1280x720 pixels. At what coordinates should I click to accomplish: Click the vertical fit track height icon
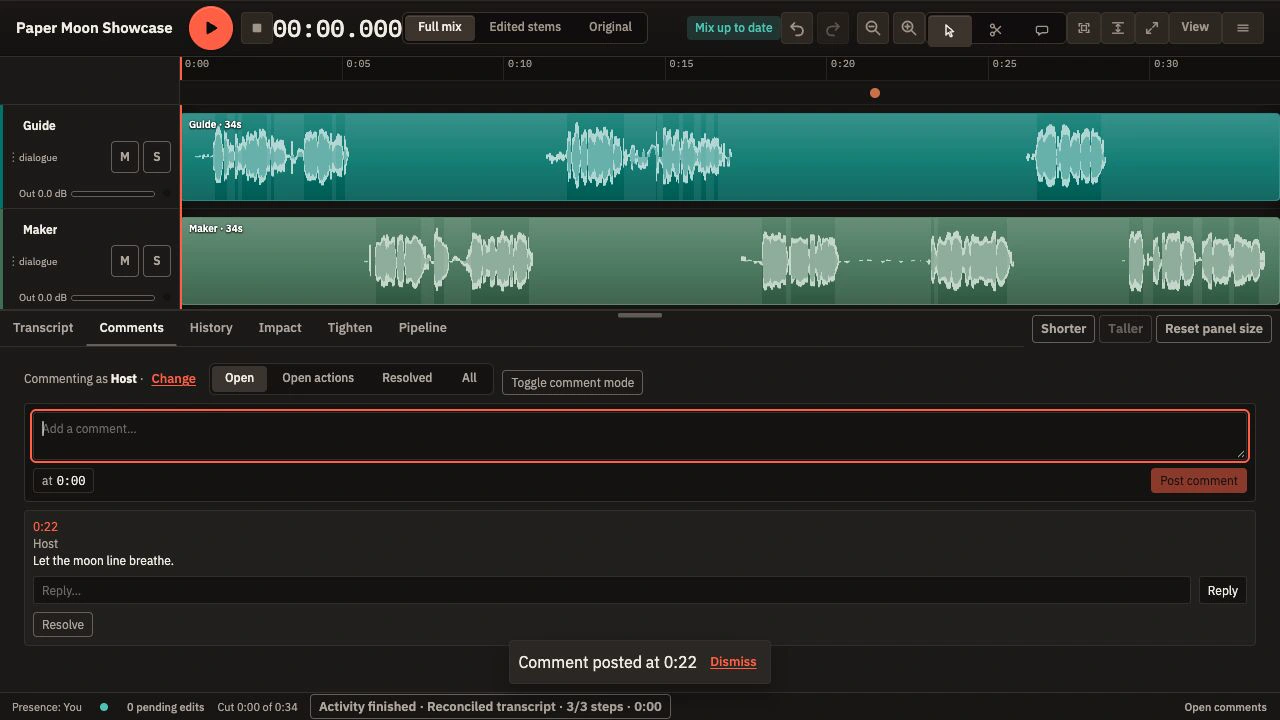tap(1117, 28)
